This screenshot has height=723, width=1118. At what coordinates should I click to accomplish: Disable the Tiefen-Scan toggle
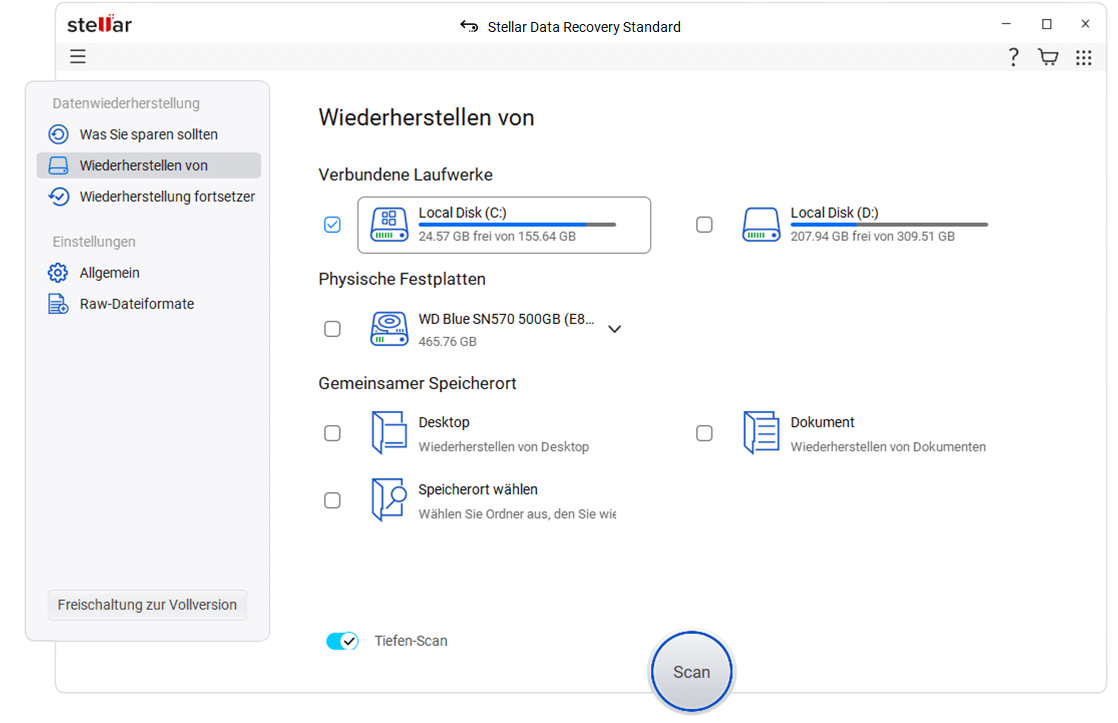coord(342,640)
